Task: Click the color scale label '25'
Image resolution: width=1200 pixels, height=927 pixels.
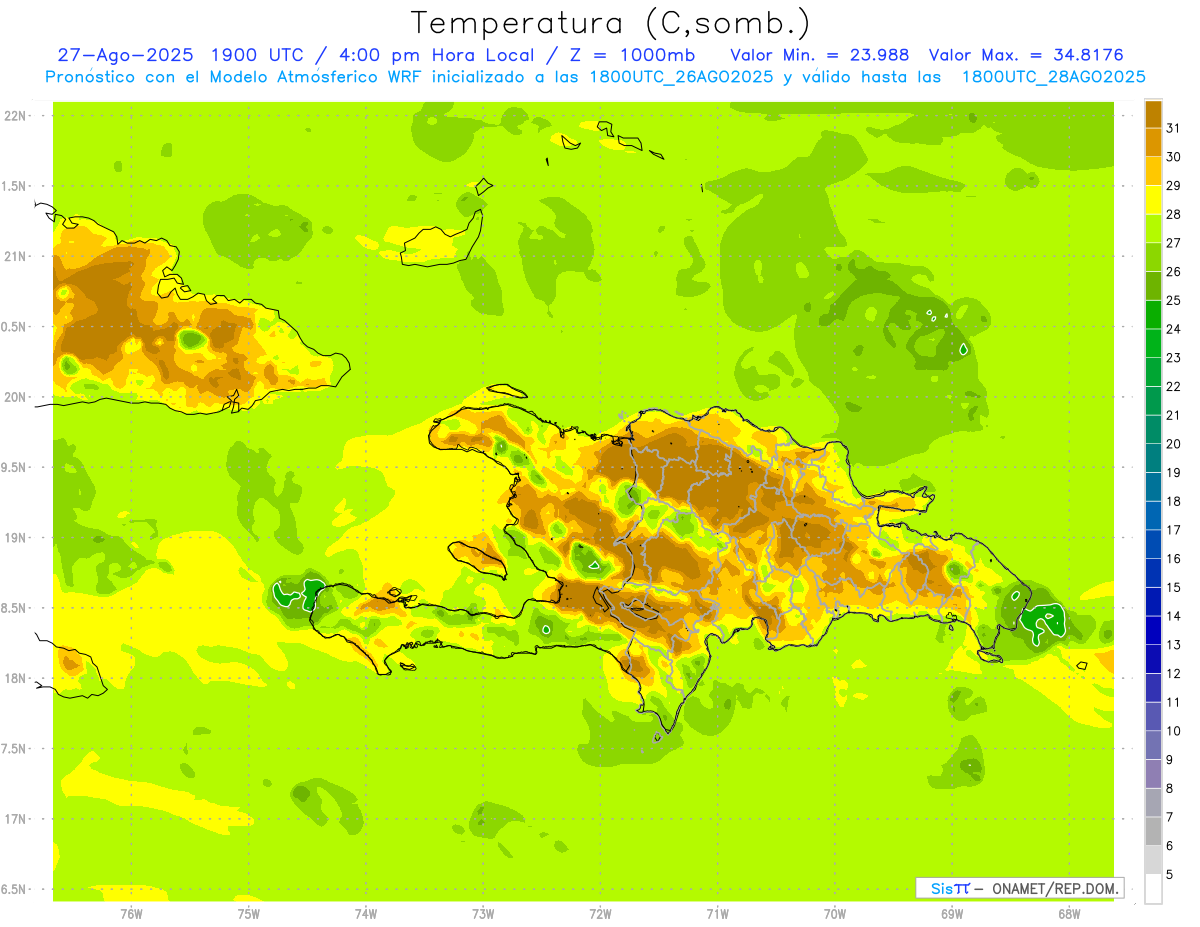Action: click(1174, 300)
